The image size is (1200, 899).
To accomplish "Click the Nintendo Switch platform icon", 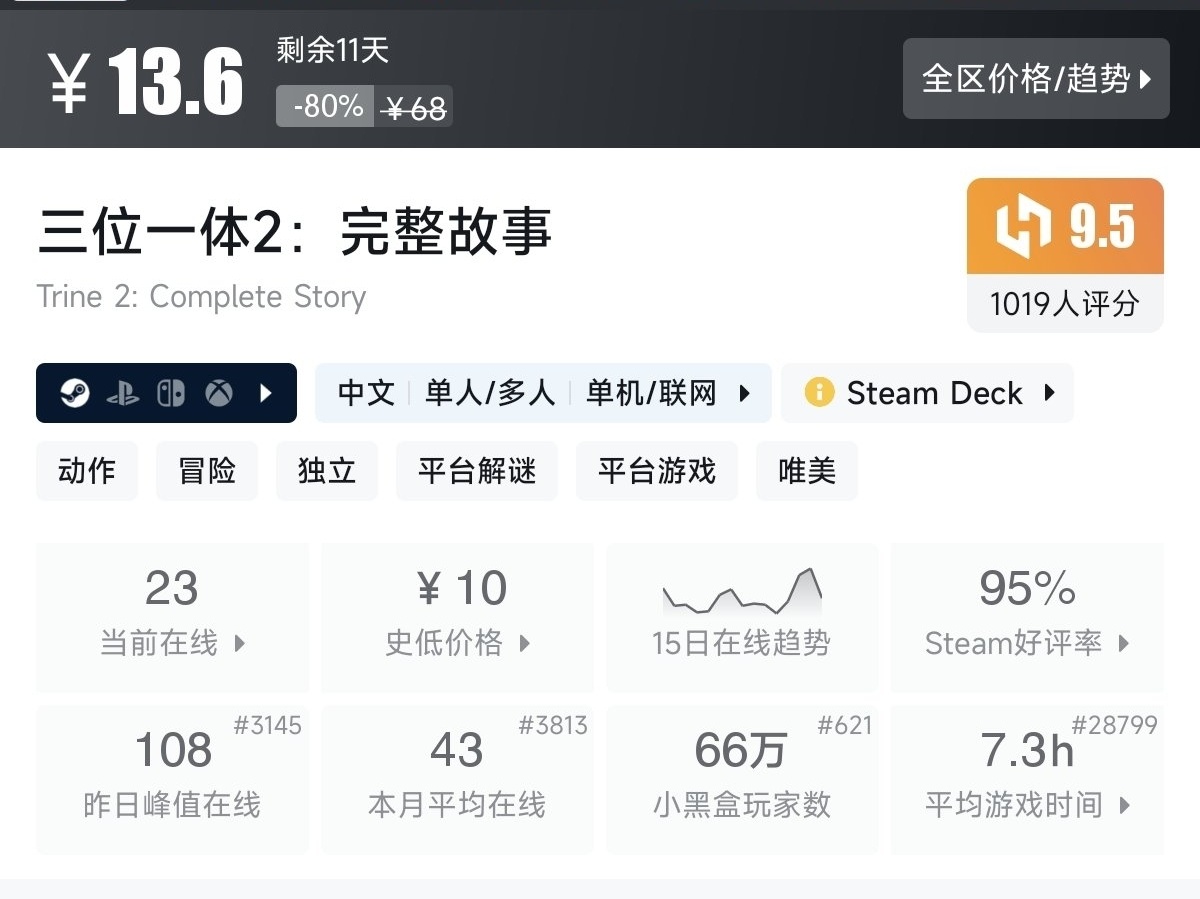I will (x=171, y=393).
